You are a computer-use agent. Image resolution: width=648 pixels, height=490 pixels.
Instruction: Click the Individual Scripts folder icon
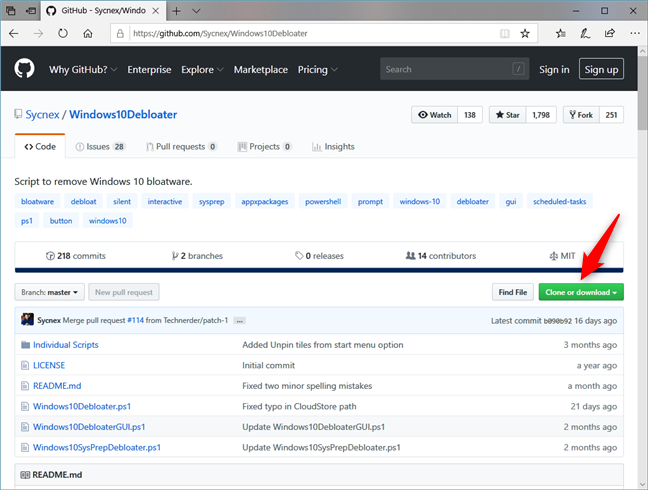coord(25,345)
